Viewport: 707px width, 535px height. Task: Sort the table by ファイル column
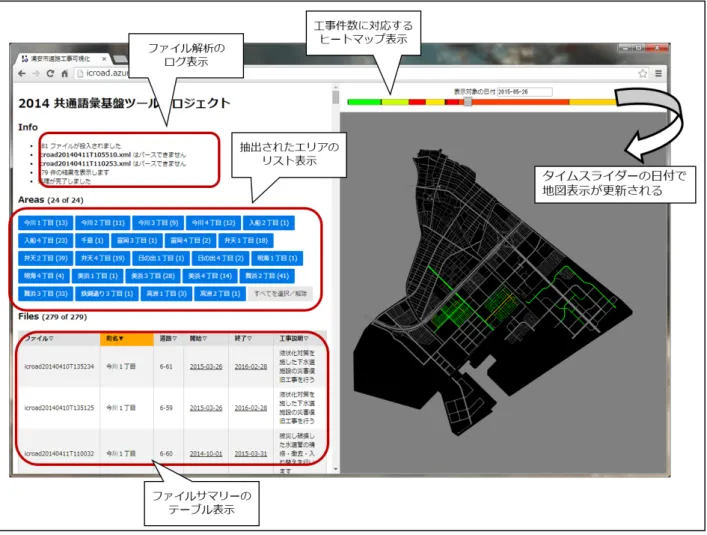(59, 338)
